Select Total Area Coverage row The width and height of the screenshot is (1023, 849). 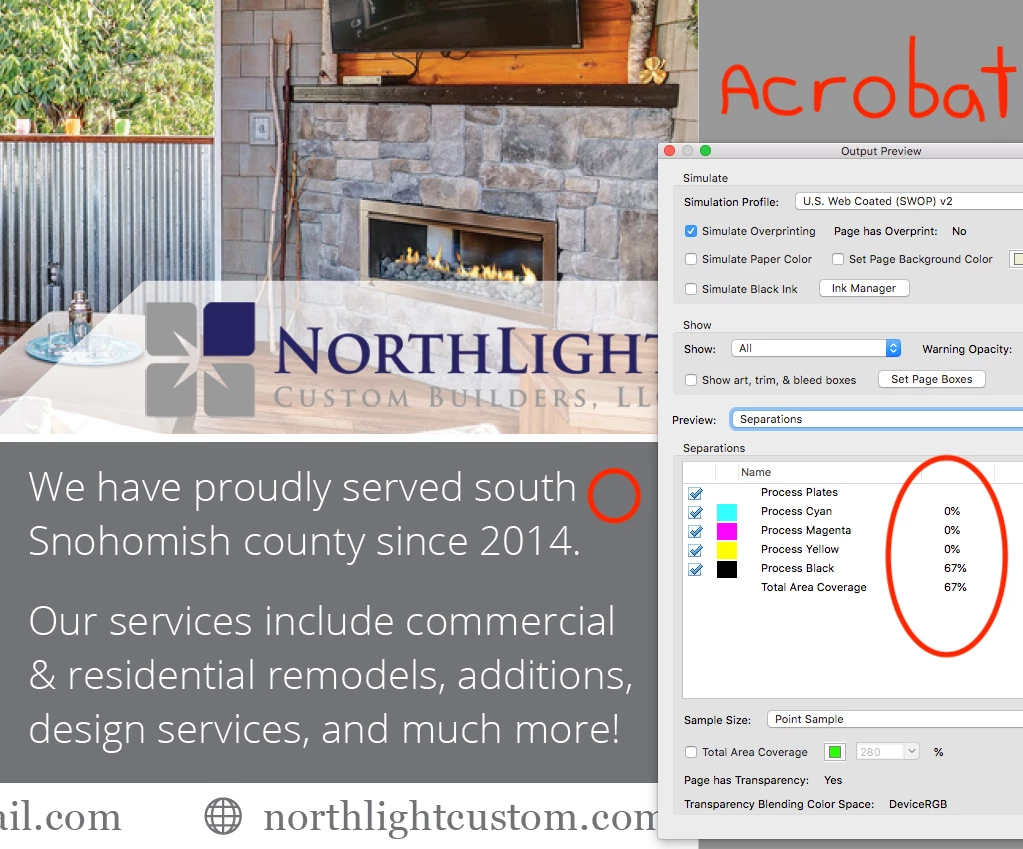pos(853,587)
